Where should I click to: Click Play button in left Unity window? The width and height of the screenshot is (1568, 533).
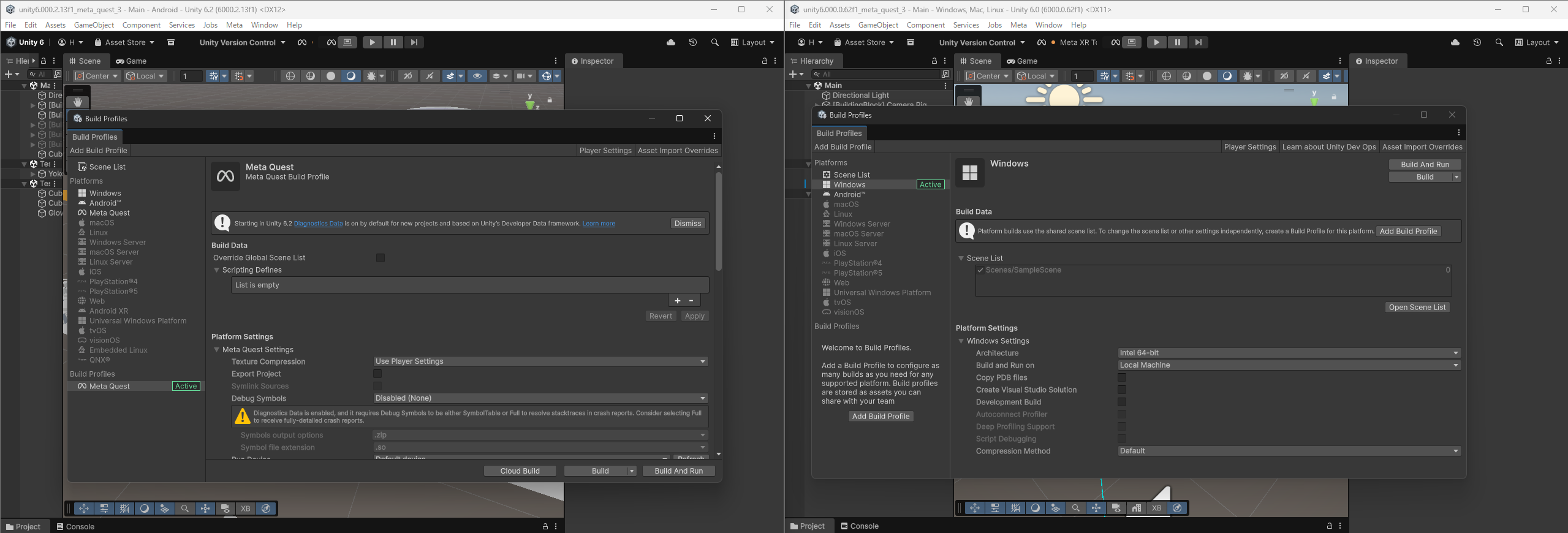coord(372,42)
